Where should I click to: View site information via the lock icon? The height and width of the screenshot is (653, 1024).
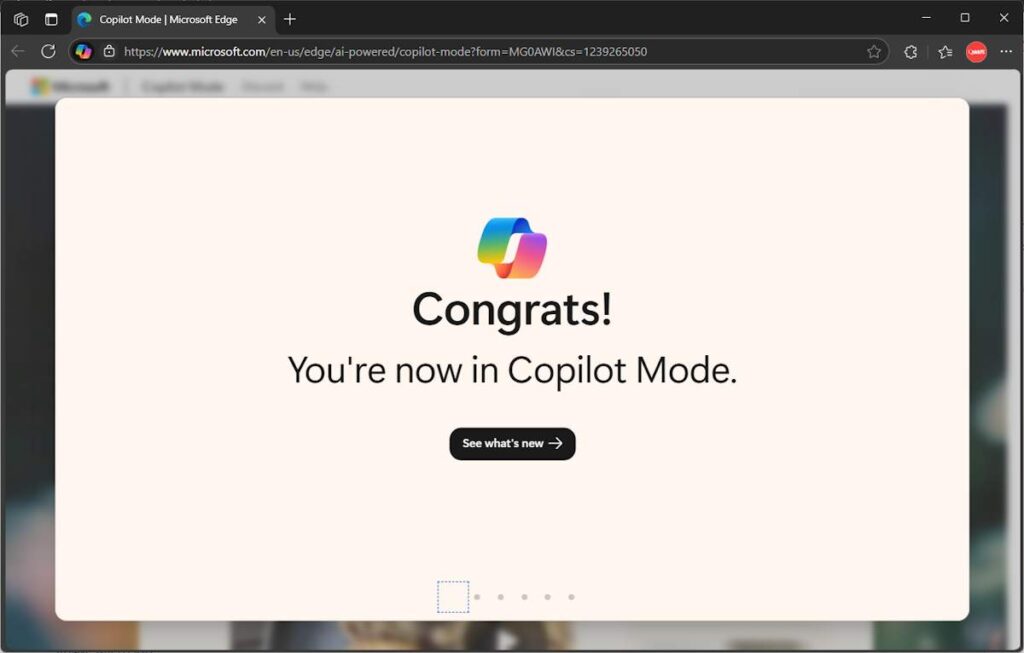pyautogui.click(x=109, y=51)
